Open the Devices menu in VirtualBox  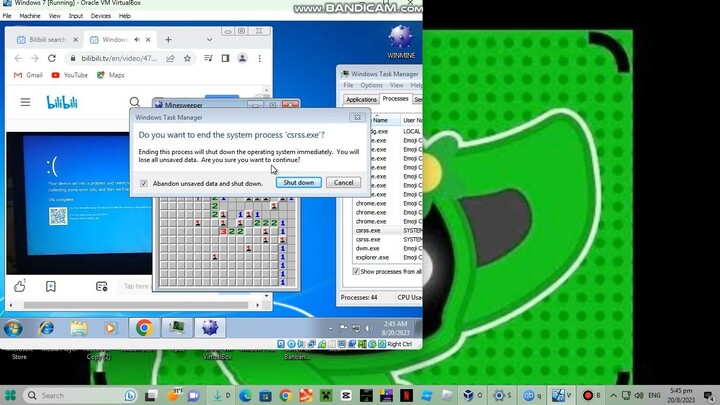pos(101,16)
